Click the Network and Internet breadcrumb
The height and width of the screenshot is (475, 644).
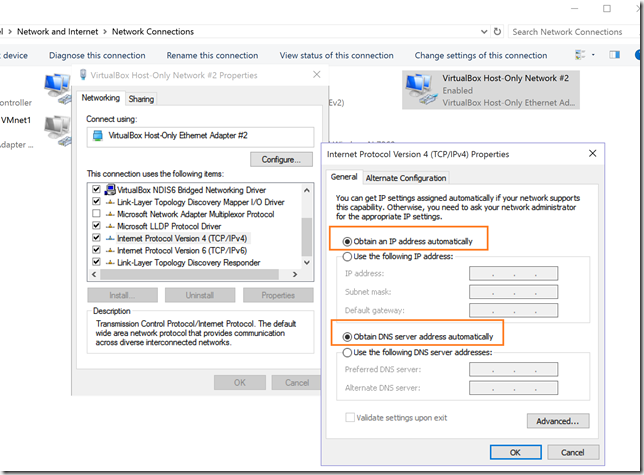58,32
